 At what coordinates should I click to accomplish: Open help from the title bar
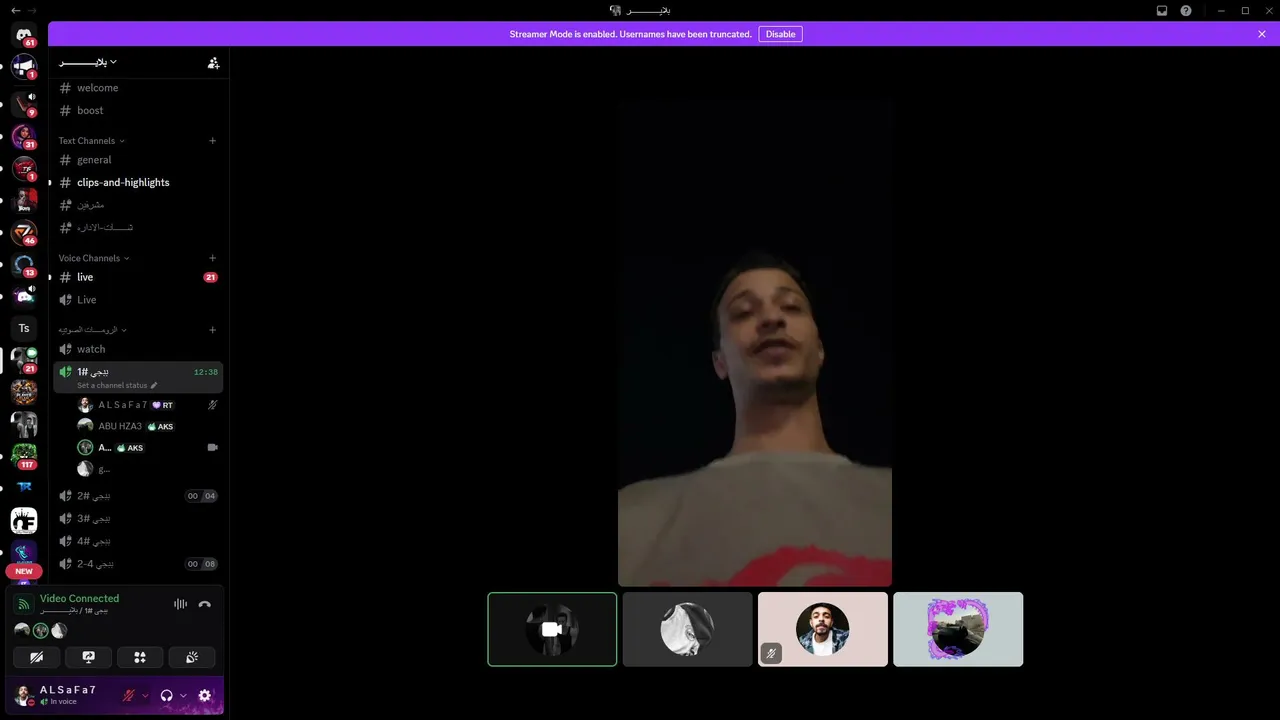[x=1186, y=10]
